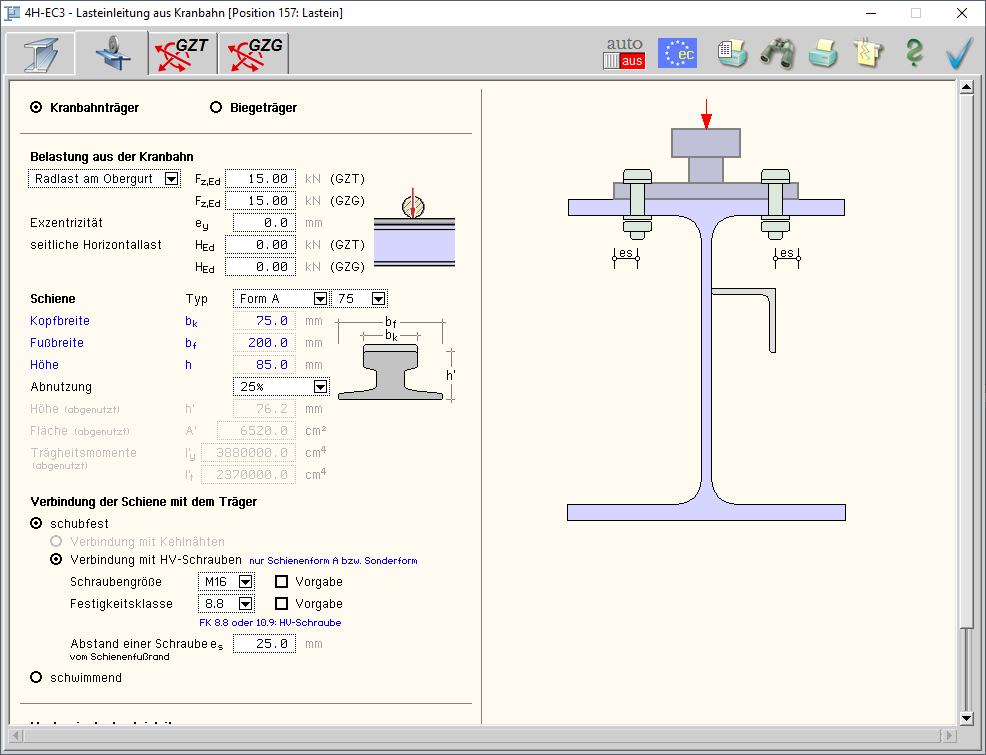Click the binoculars search icon
The width and height of the screenshot is (986, 755).
click(776, 53)
